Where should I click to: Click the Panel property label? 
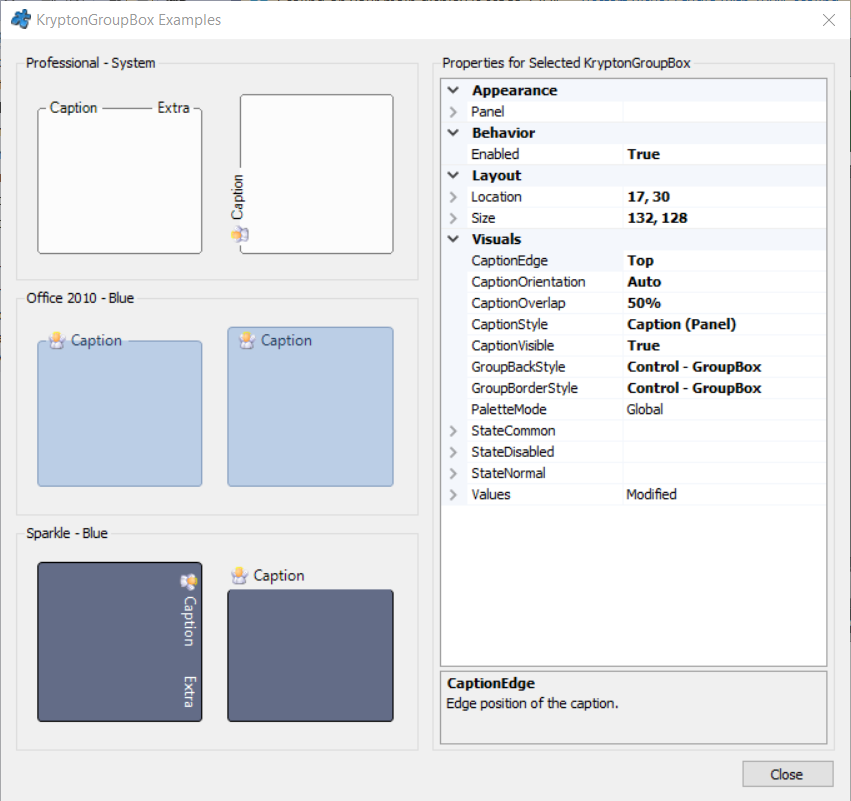487,112
